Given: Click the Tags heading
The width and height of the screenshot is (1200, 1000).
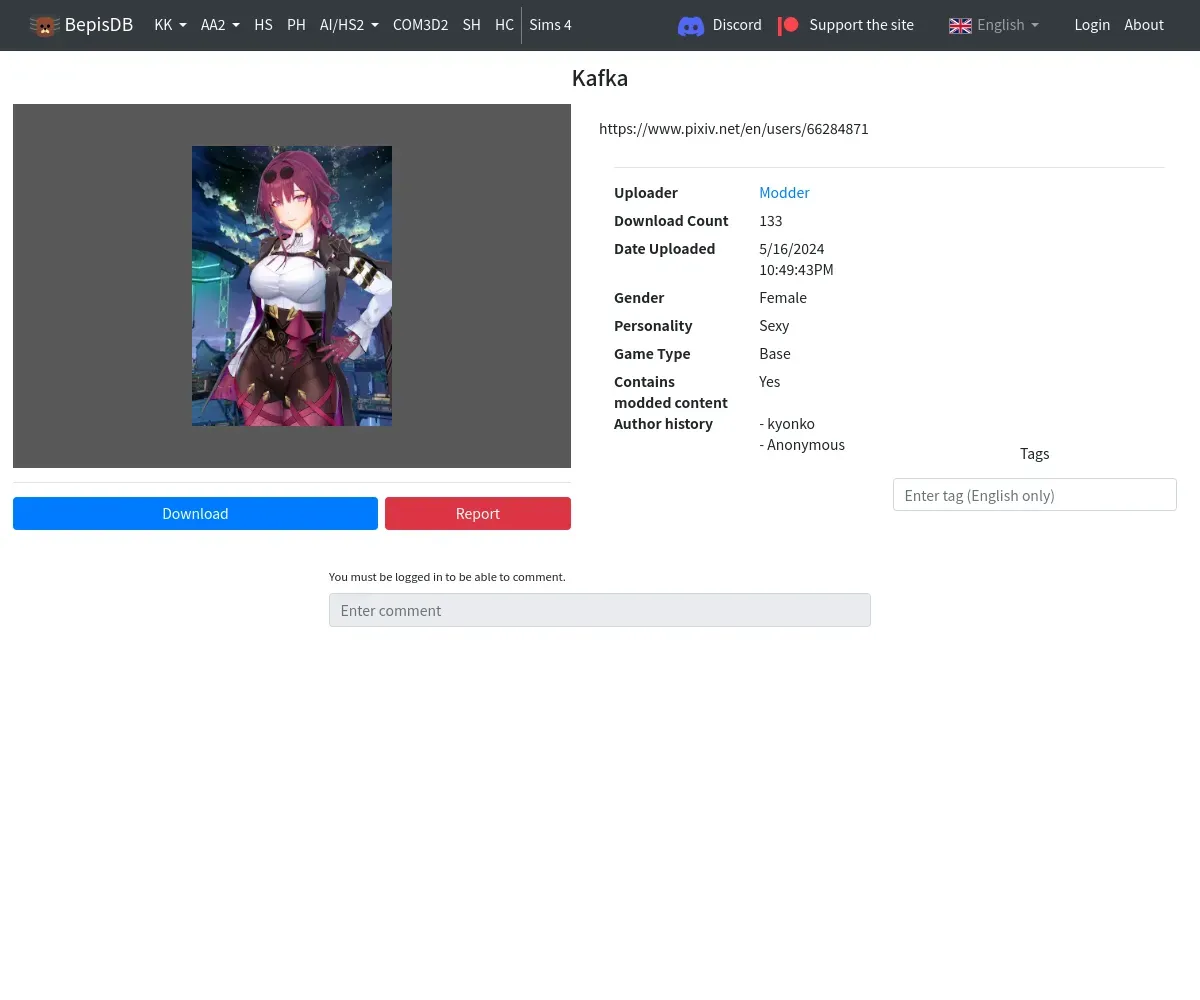Looking at the screenshot, I should pyautogui.click(x=1034, y=453).
